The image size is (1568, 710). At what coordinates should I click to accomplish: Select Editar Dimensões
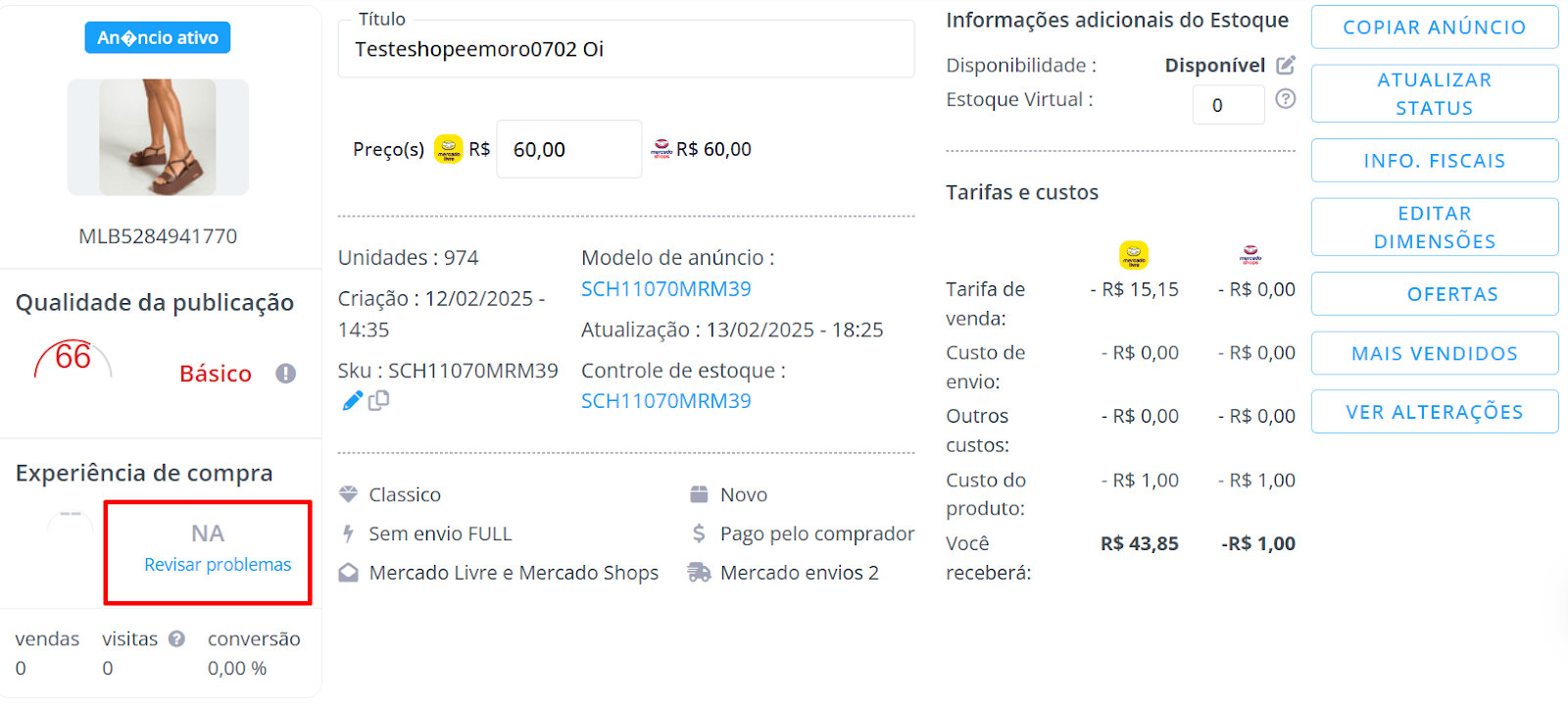[x=1435, y=228]
